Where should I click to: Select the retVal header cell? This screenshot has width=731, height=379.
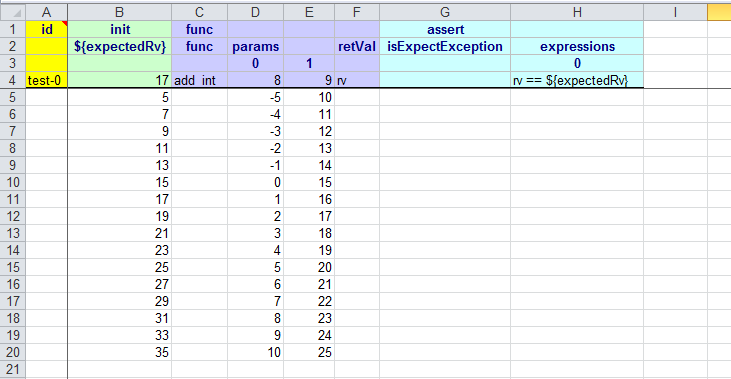(357, 46)
